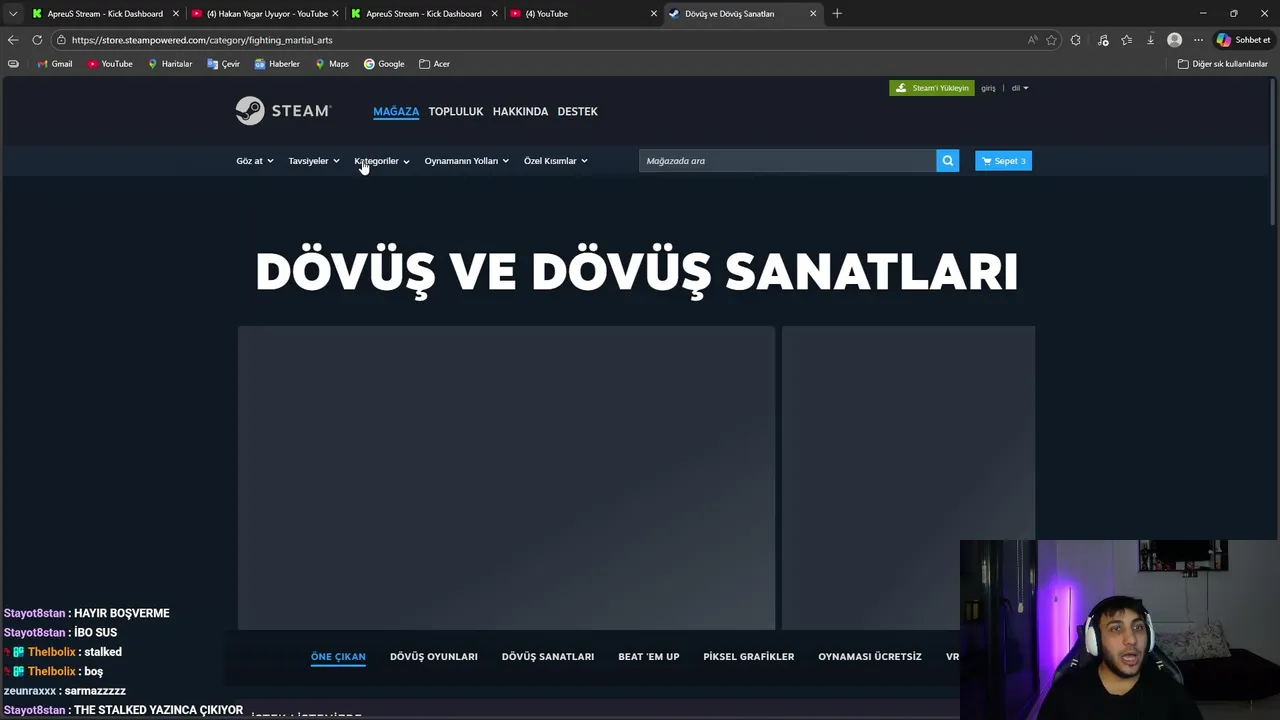Click the giriş login link
The width and height of the screenshot is (1280, 720).
coord(988,88)
